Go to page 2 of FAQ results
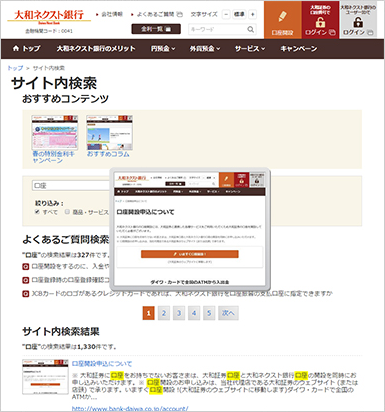Viewport: 385px width, 412px height. (164, 313)
